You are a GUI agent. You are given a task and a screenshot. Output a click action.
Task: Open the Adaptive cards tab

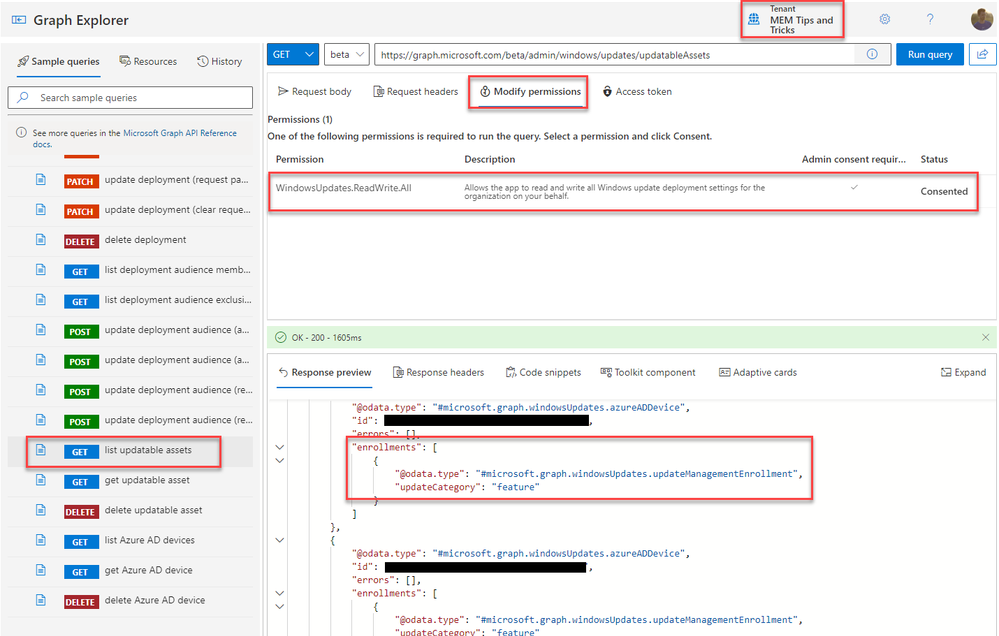pyautogui.click(x=758, y=373)
